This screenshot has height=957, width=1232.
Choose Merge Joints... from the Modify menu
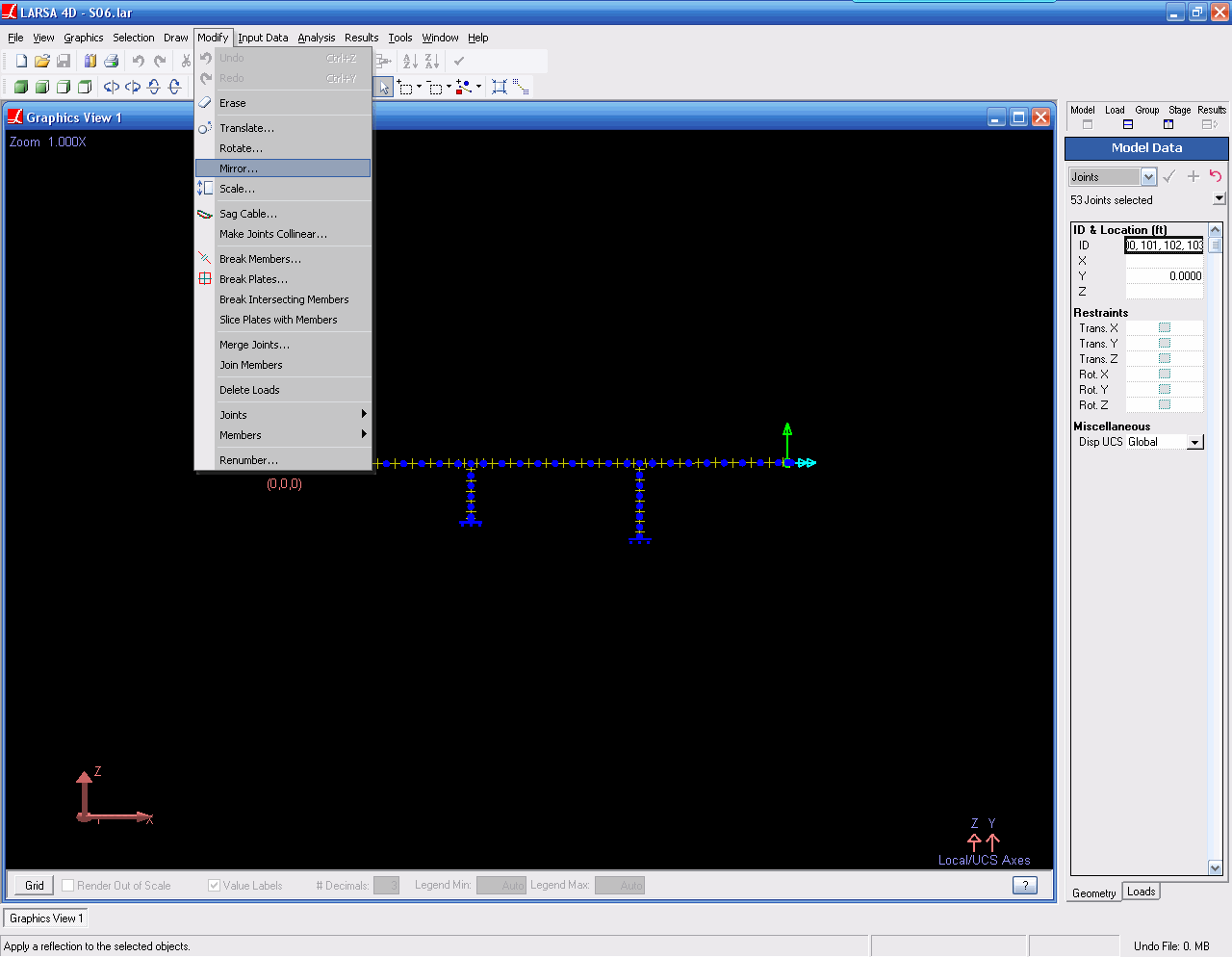pos(283,345)
